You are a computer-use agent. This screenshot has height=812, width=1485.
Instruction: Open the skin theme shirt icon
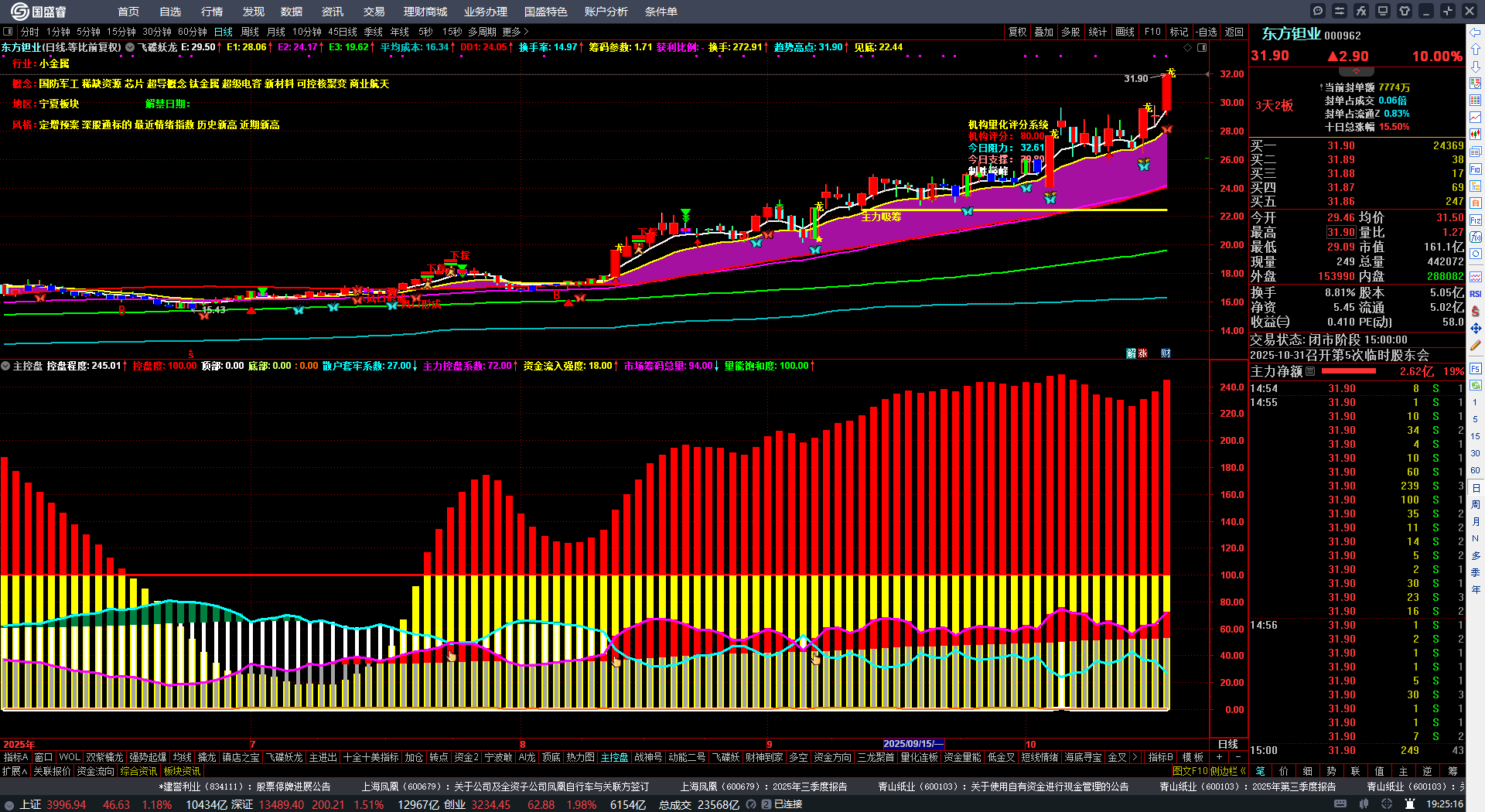point(1405,11)
